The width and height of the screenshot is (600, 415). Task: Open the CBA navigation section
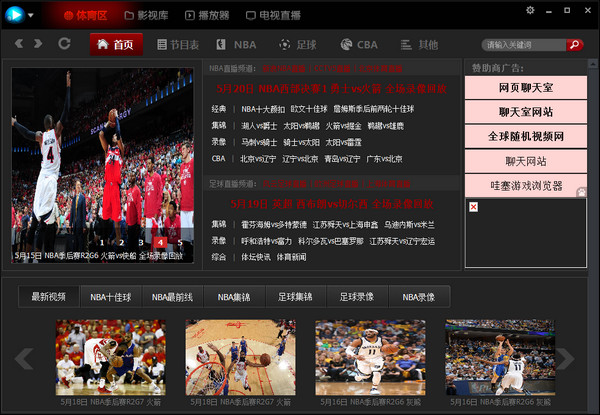click(x=359, y=45)
